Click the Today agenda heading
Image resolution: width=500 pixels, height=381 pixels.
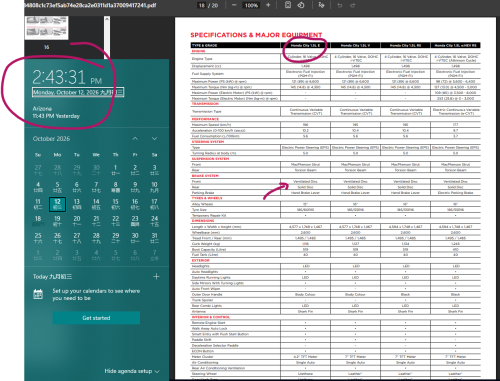pos(52,276)
